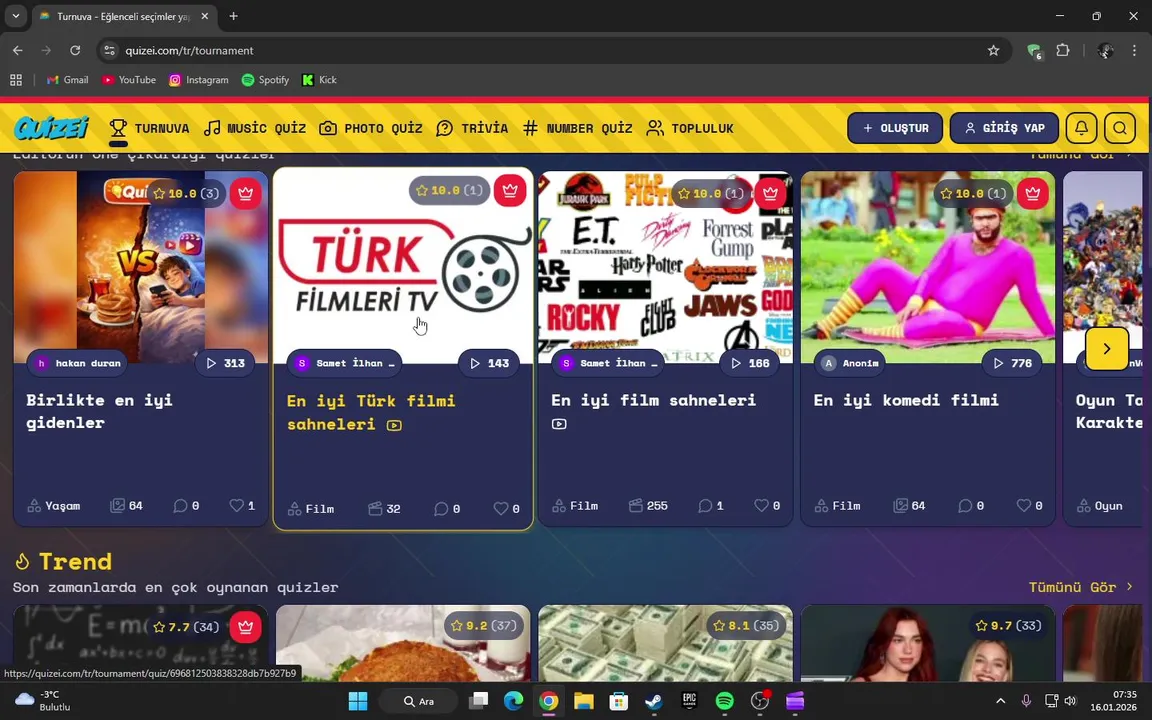1152x720 pixels.
Task: Open the Music Quiz menu item
Action: (254, 129)
